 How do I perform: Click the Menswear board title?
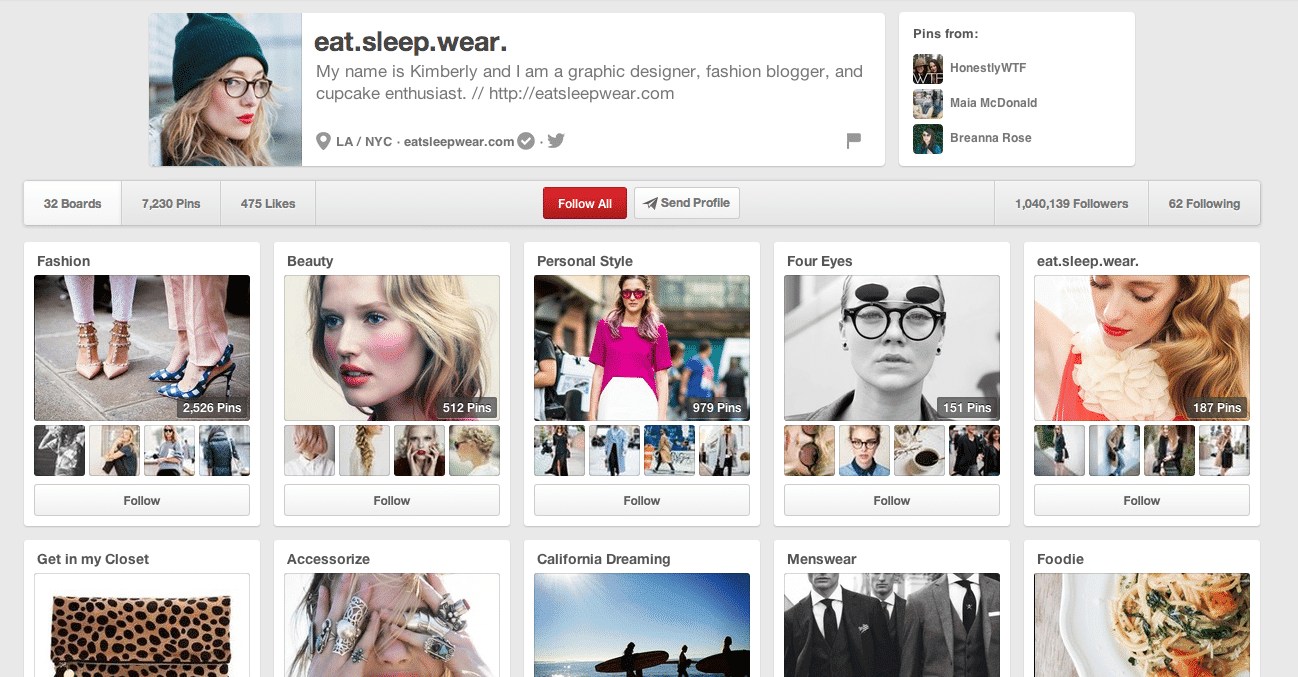(x=822, y=559)
